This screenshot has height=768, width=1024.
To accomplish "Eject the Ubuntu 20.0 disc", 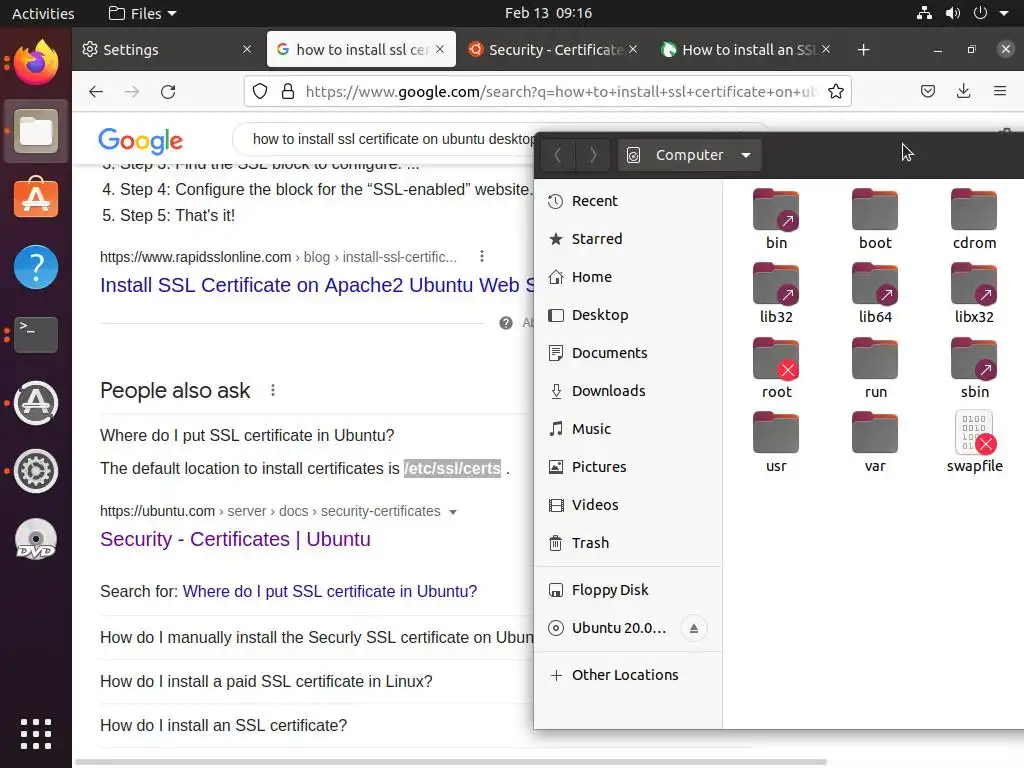I will [x=694, y=628].
